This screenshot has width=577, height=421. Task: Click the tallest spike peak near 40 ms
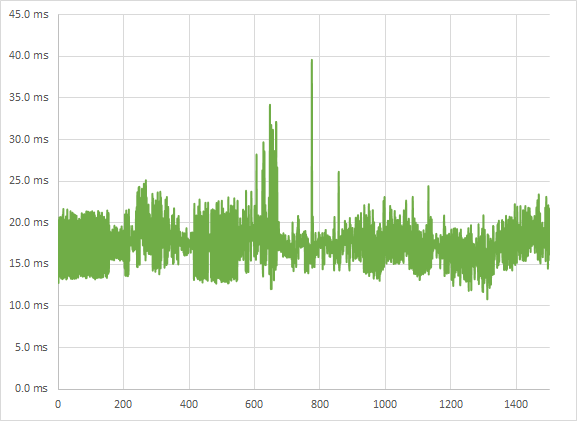312,60
